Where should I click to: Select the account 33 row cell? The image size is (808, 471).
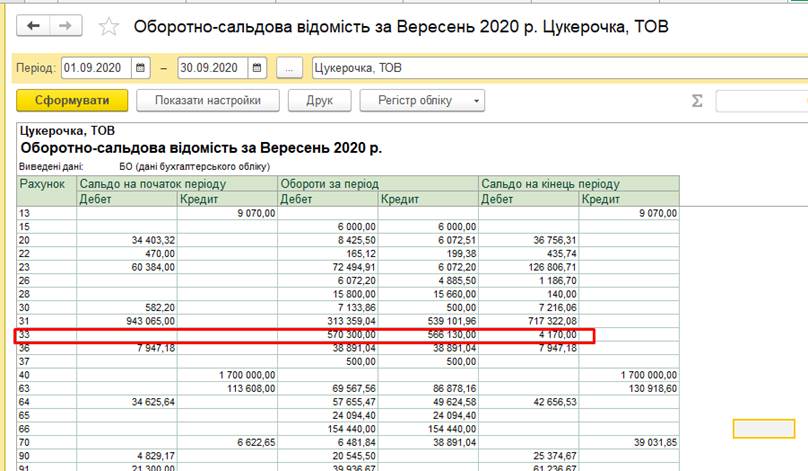(x=46, y=334)
